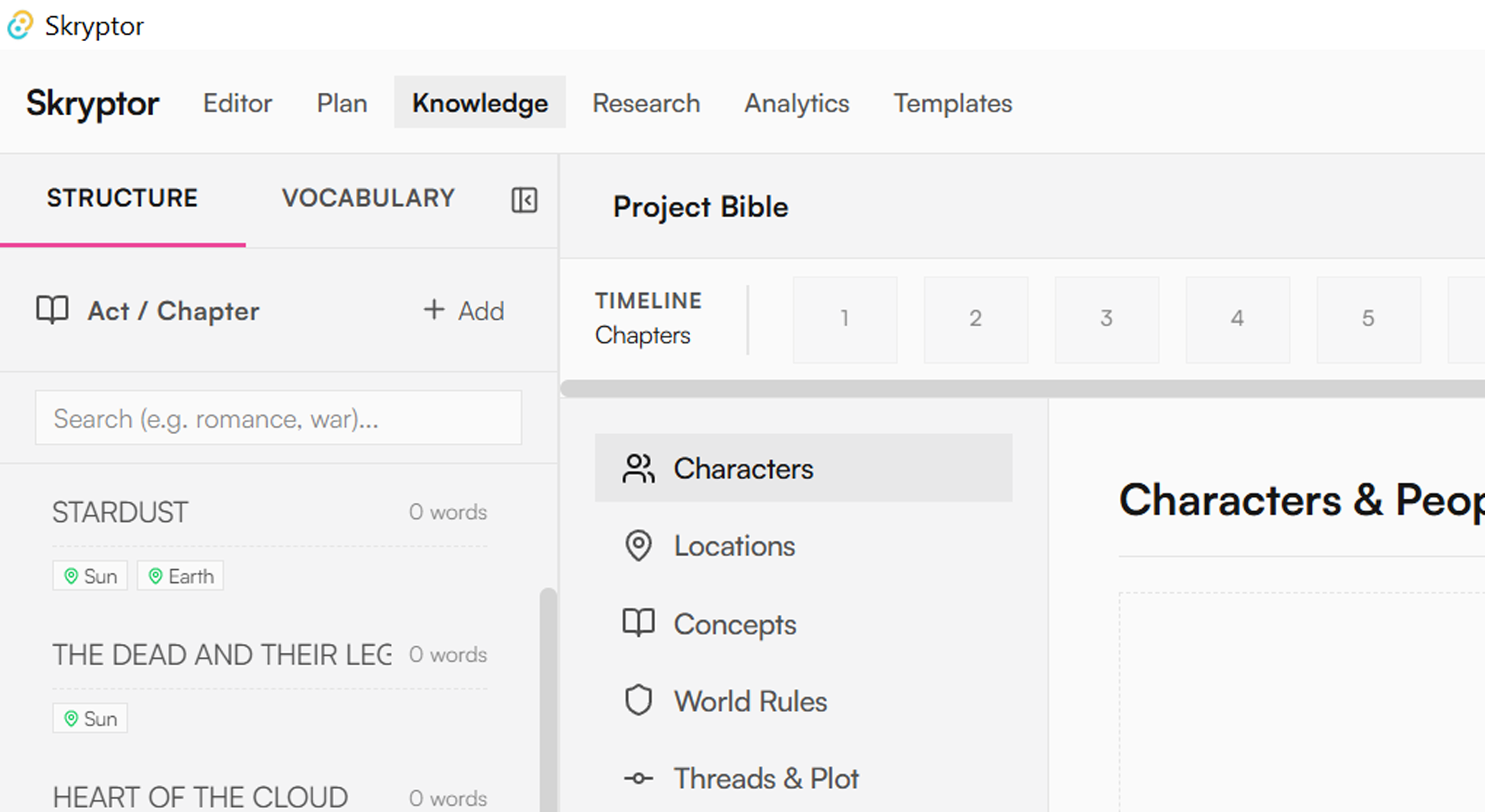Click the timeline horizontal scrollbar
The width and height of the screenshot is (1485, 812).
(1022, 388)
